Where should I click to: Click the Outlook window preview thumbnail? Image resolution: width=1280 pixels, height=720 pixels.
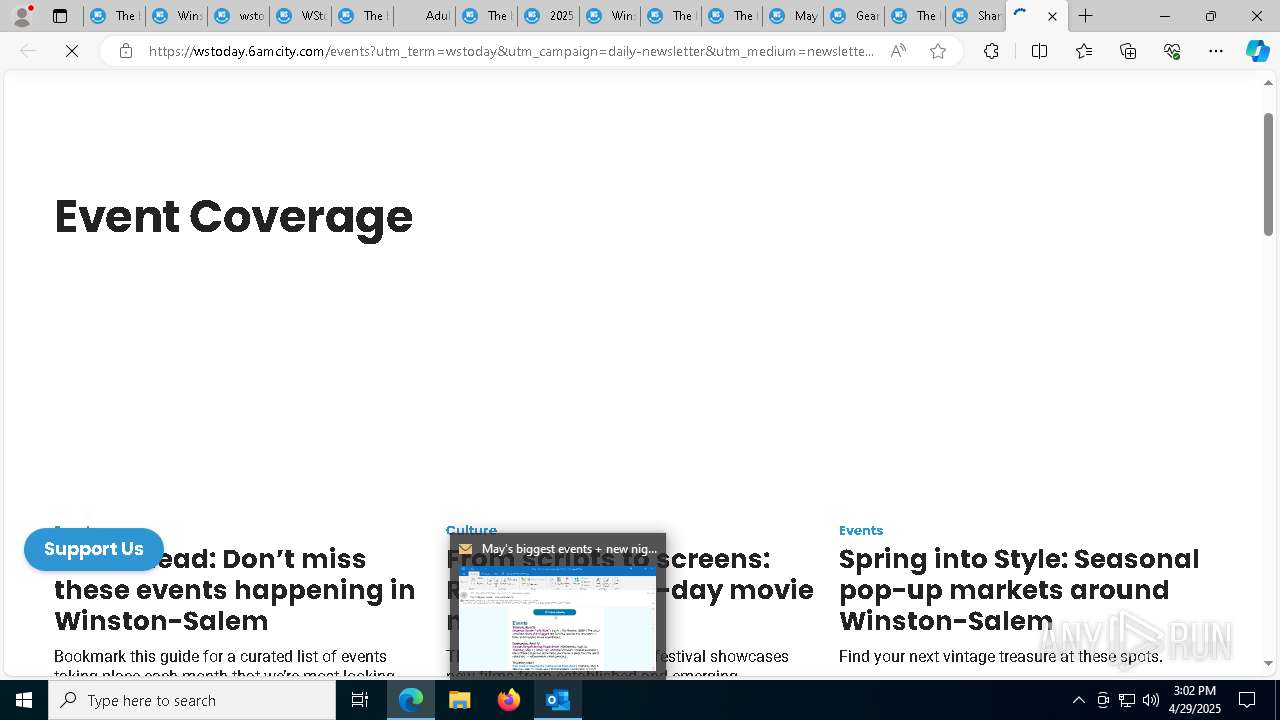(x=557, y=618)
